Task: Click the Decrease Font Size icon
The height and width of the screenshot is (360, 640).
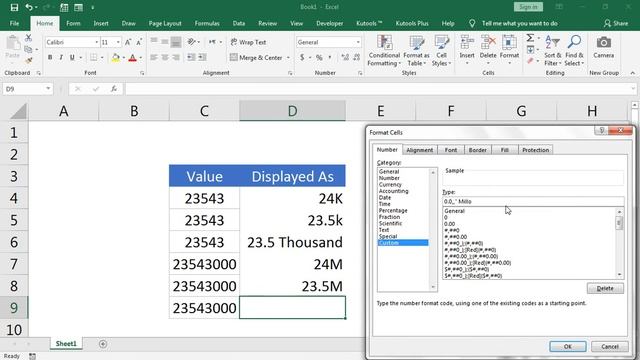Action: [139, 42]
